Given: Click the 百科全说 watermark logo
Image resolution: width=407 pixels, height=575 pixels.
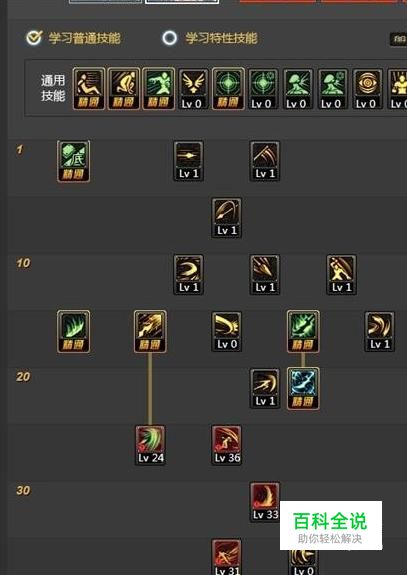Looking at the screenshot, I should click(x=331, y=525).
